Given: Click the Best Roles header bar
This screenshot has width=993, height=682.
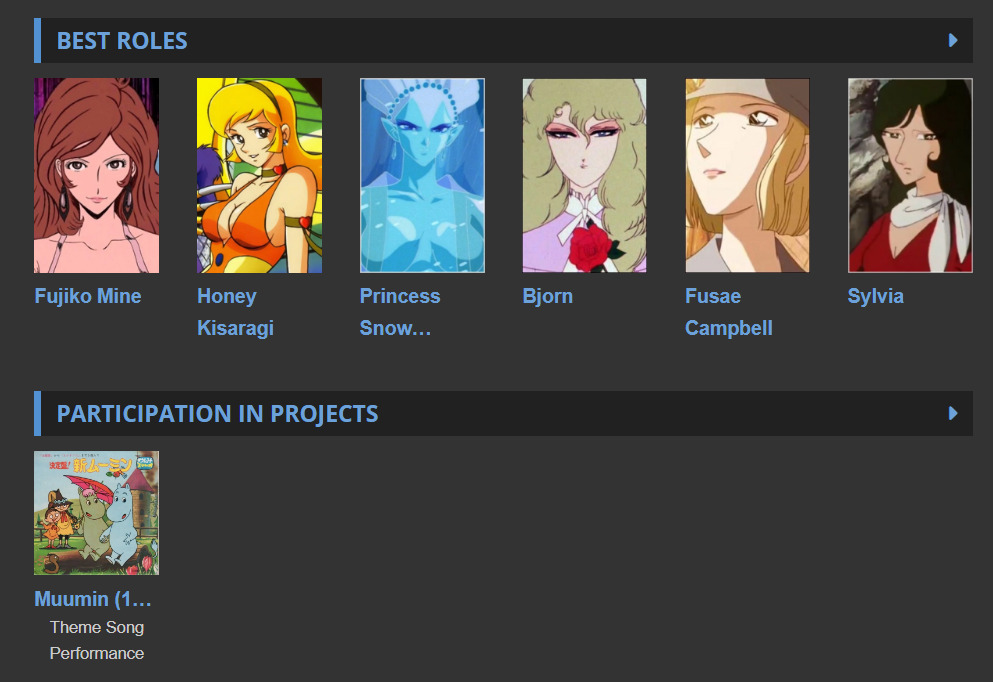Looking at the screenshot, I should coord(503,41).
